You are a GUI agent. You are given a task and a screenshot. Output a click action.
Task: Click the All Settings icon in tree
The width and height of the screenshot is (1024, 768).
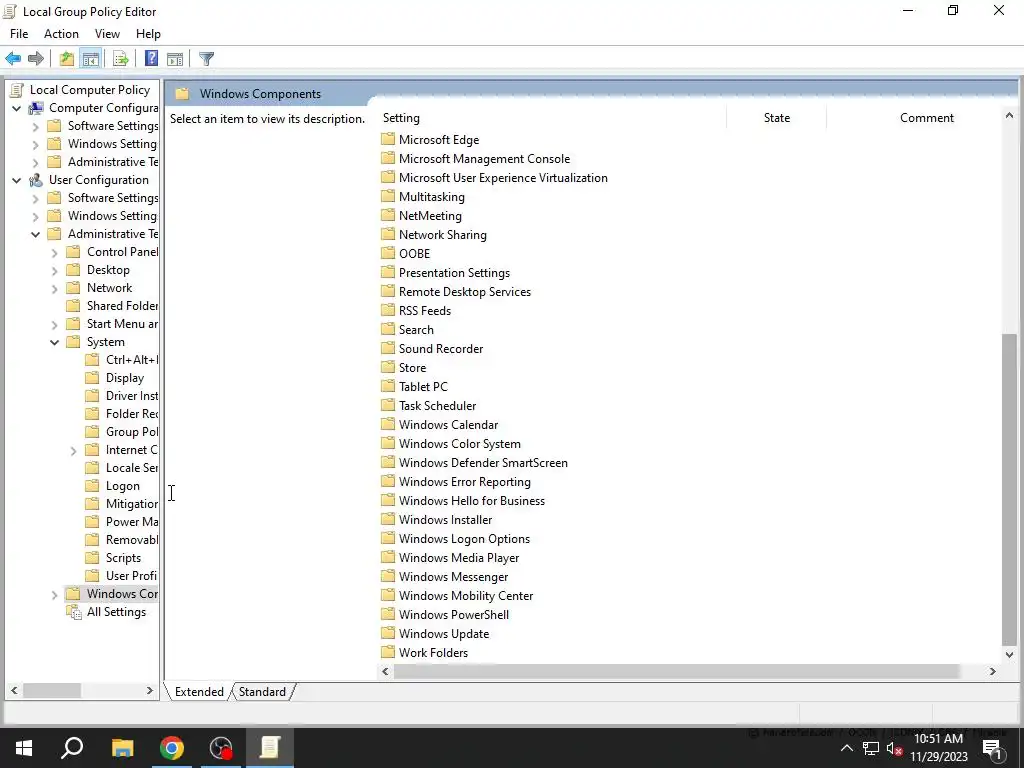pos(74,612)
